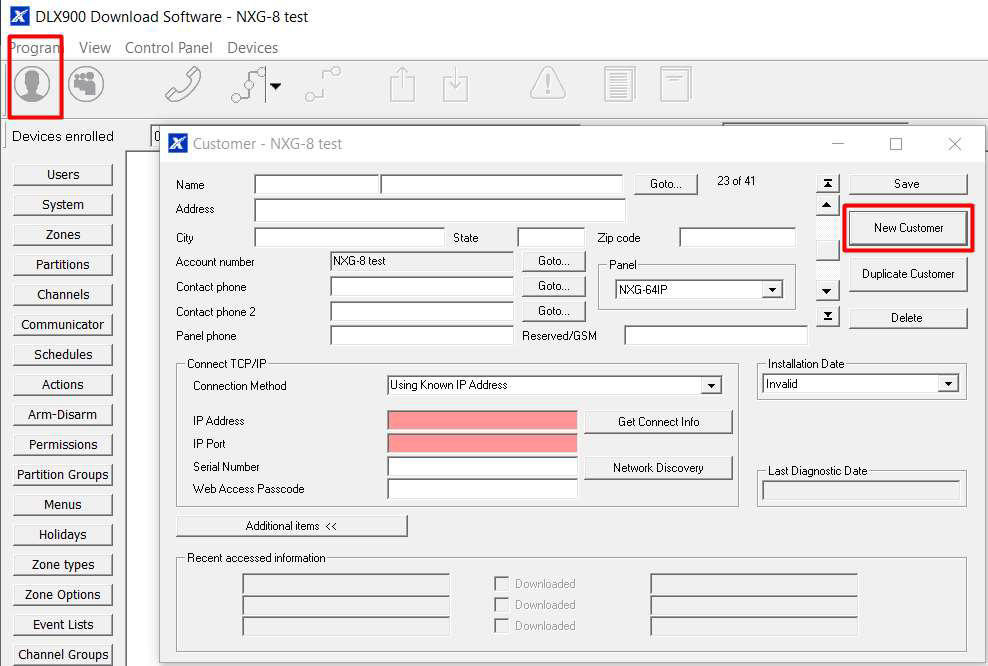Screen dimensions: 988x666
Task: Click the upload (send to panel) toolbar icon
Action: point(402,84)
